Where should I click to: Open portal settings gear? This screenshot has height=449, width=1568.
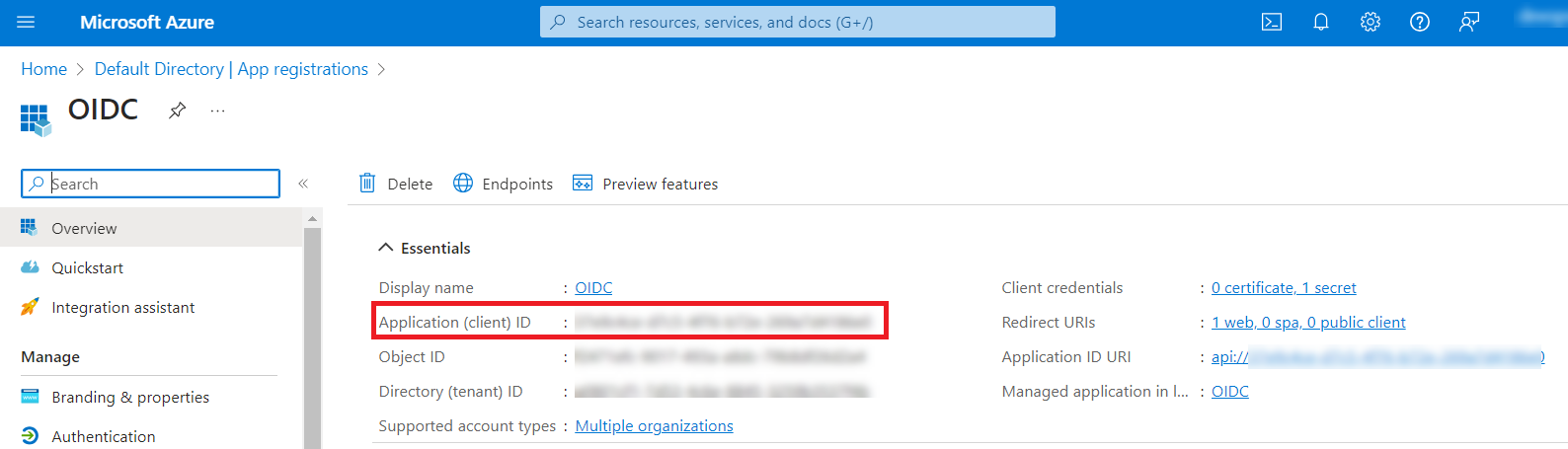[x=1371, y=22]
